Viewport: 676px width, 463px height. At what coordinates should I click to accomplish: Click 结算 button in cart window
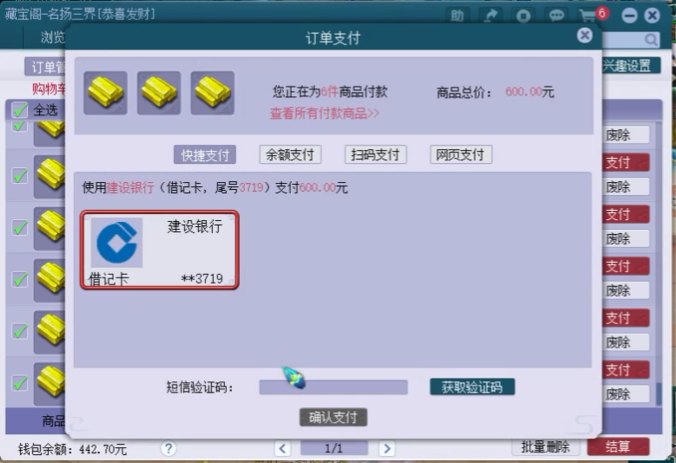[x=618, y=447]
